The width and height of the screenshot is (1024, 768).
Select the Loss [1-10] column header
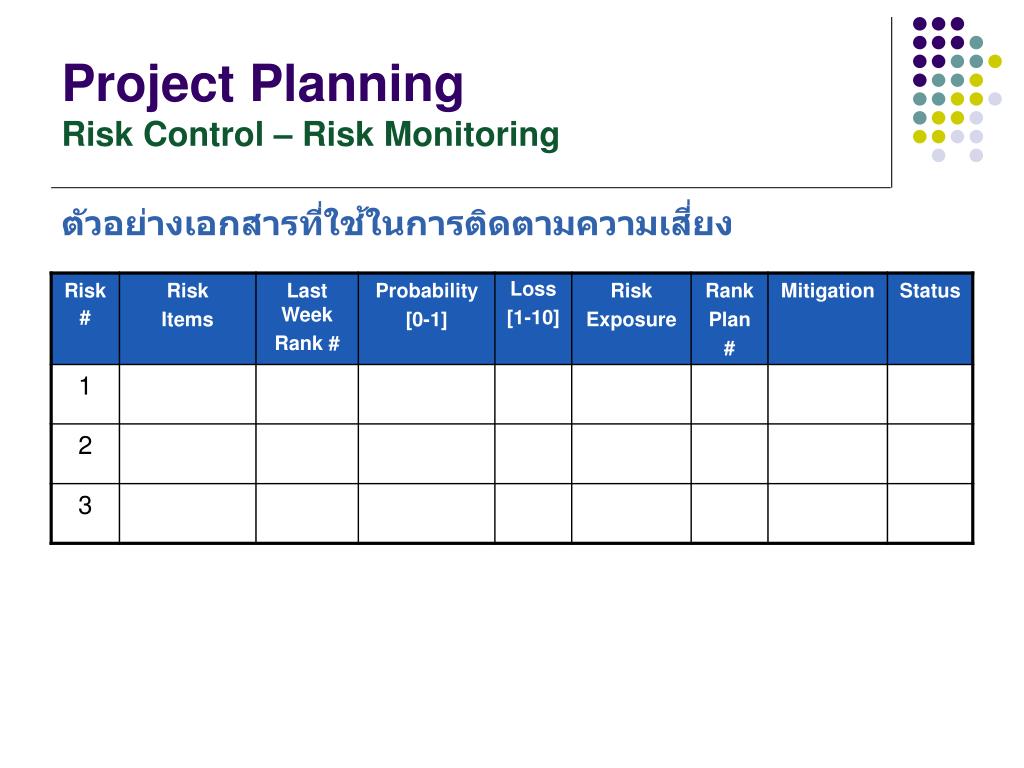(533, 319)
